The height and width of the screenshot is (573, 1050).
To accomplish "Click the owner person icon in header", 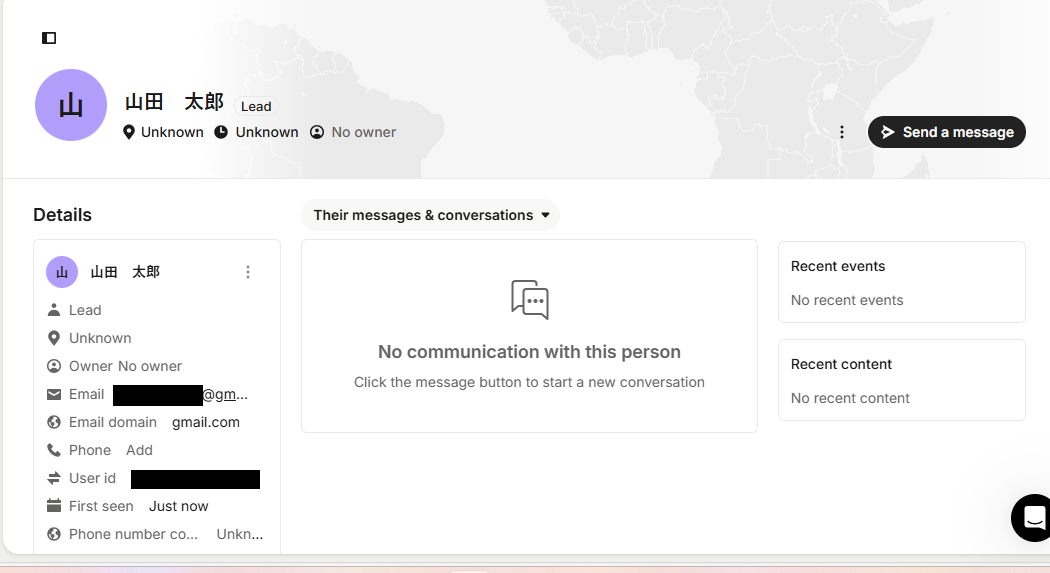I will (x=317, y=132).
